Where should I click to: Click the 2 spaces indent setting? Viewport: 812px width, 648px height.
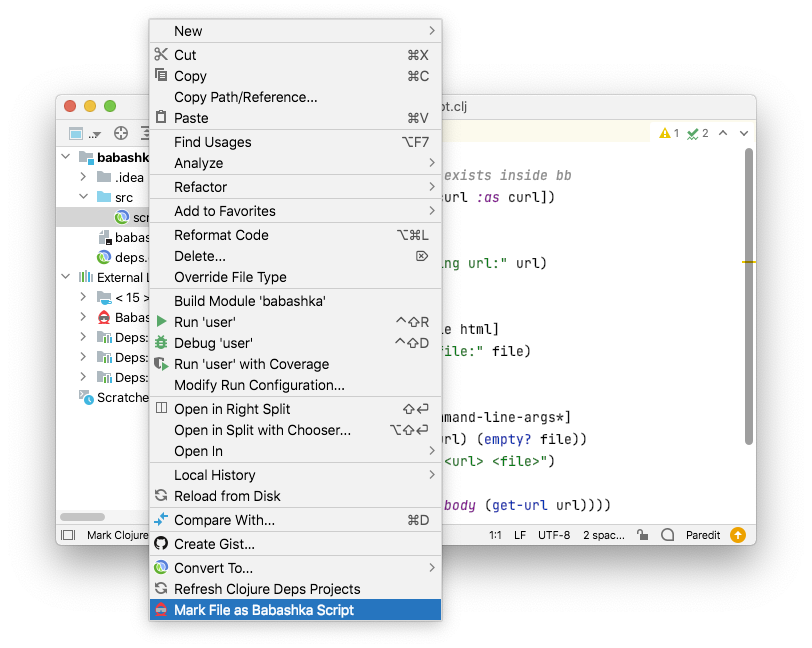point(604,535)
